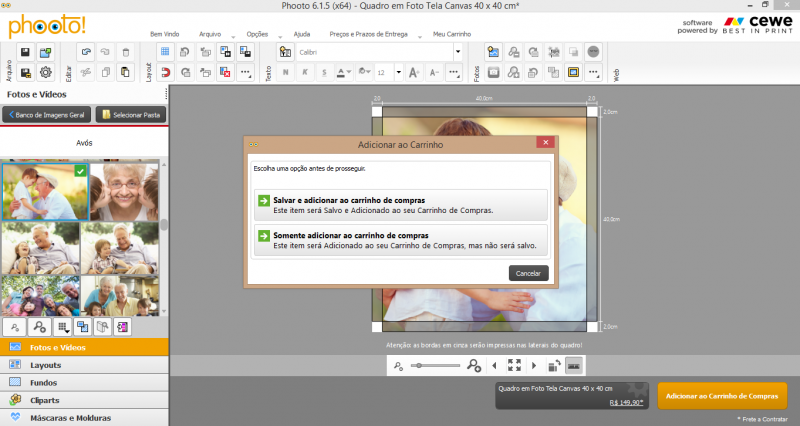Open the Calibri font dropdown

point(458,52)
